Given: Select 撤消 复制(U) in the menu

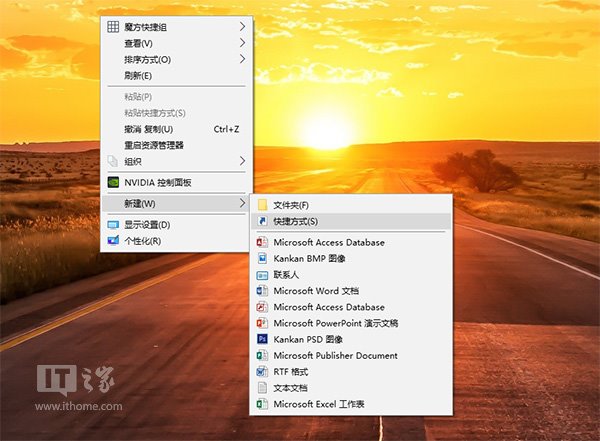Looking at the screenshot, I should 148,129.
